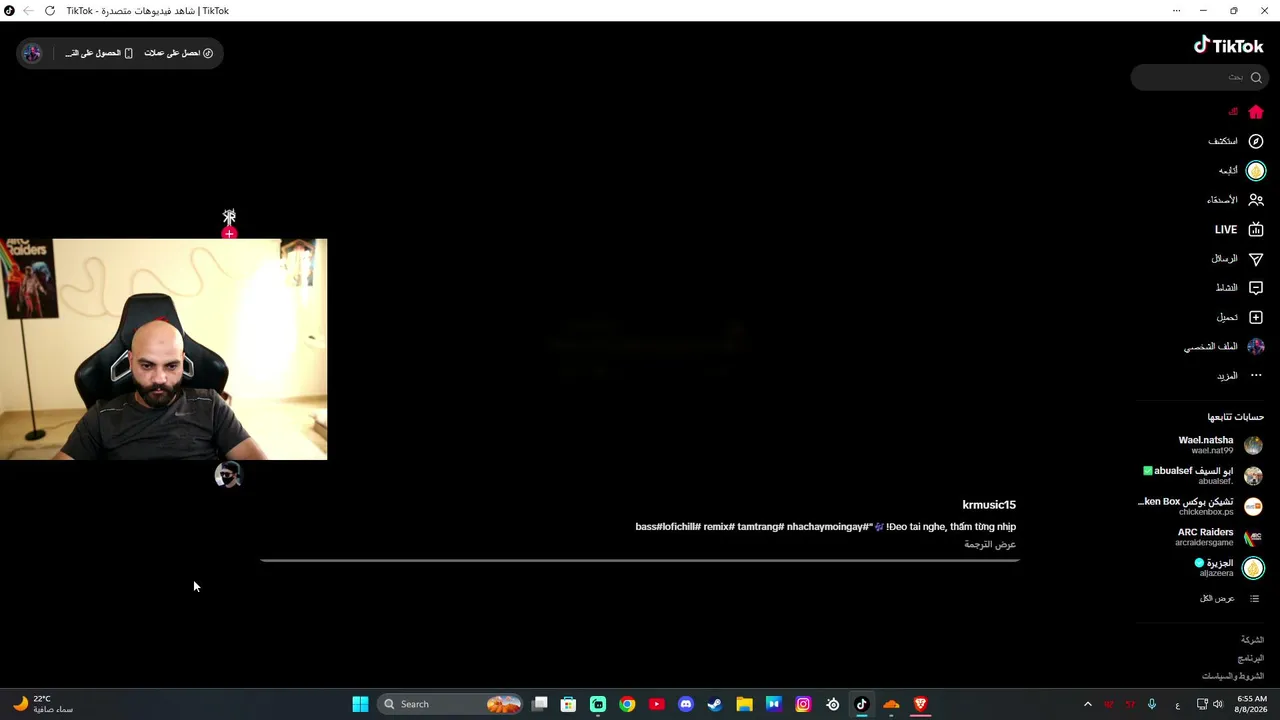Click the Upload plus icon
The image size is (1280, 720).
point(1256,317)
